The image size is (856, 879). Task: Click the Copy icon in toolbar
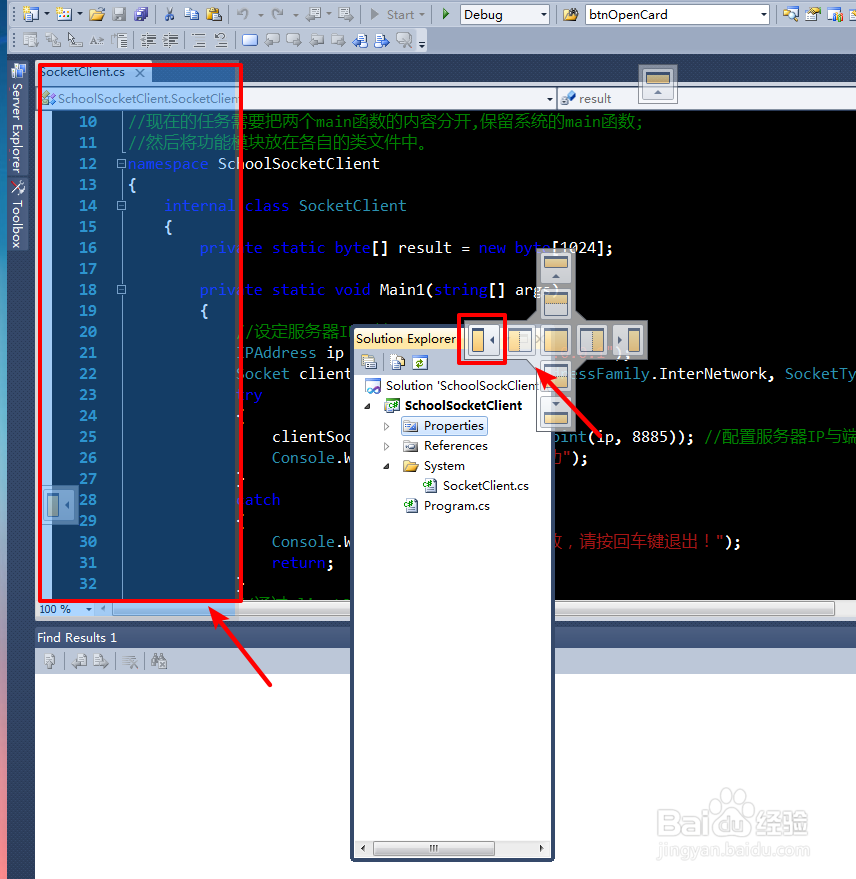[191, 14]
